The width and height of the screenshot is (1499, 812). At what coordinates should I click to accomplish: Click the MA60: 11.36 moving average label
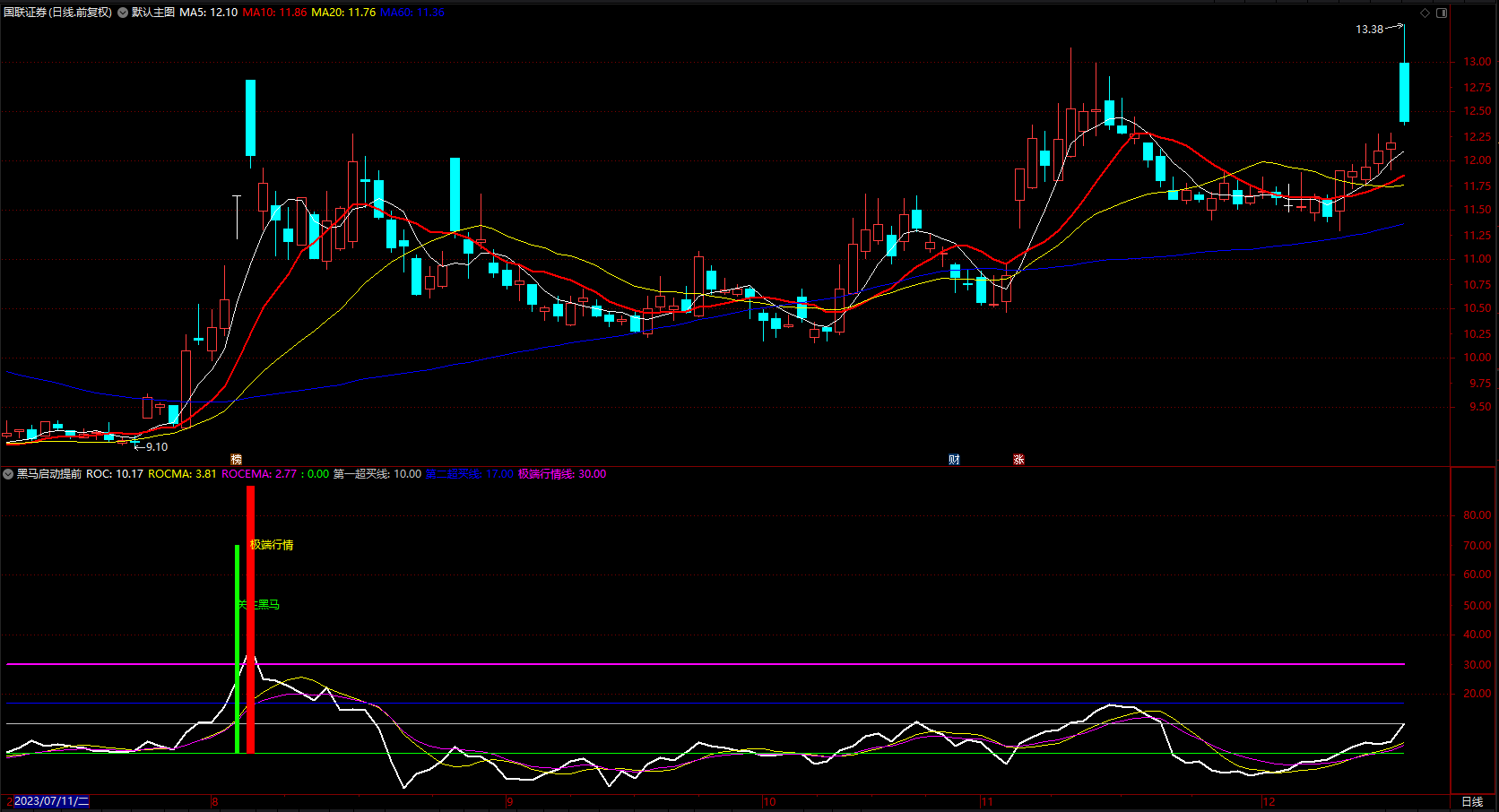pos(412,13)
